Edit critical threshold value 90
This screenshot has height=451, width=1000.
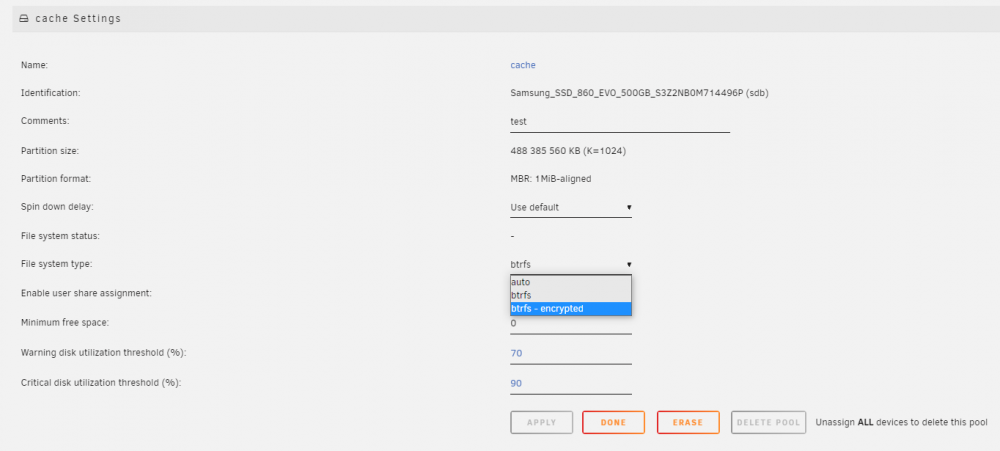pos(571,383)
